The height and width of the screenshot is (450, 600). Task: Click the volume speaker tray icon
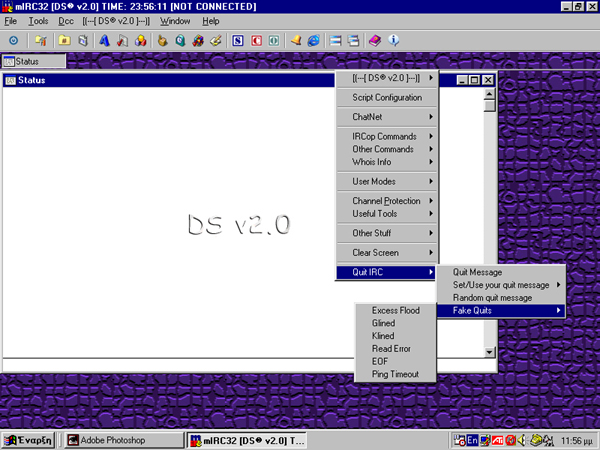point(522,440)
